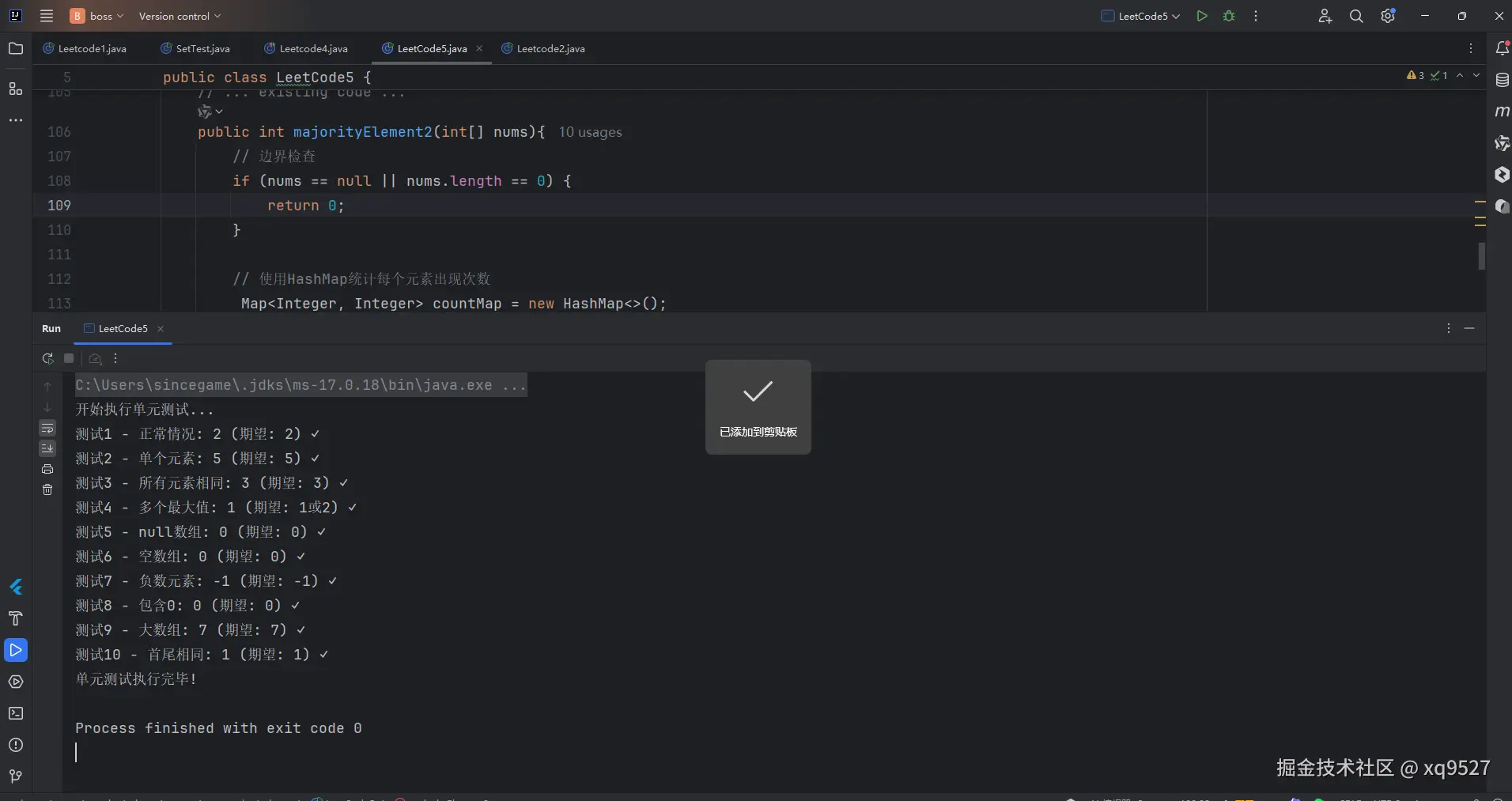Screen dimensions: 1512x801
Task: Open the Project tool window folder icon
Action: [16, 48]
